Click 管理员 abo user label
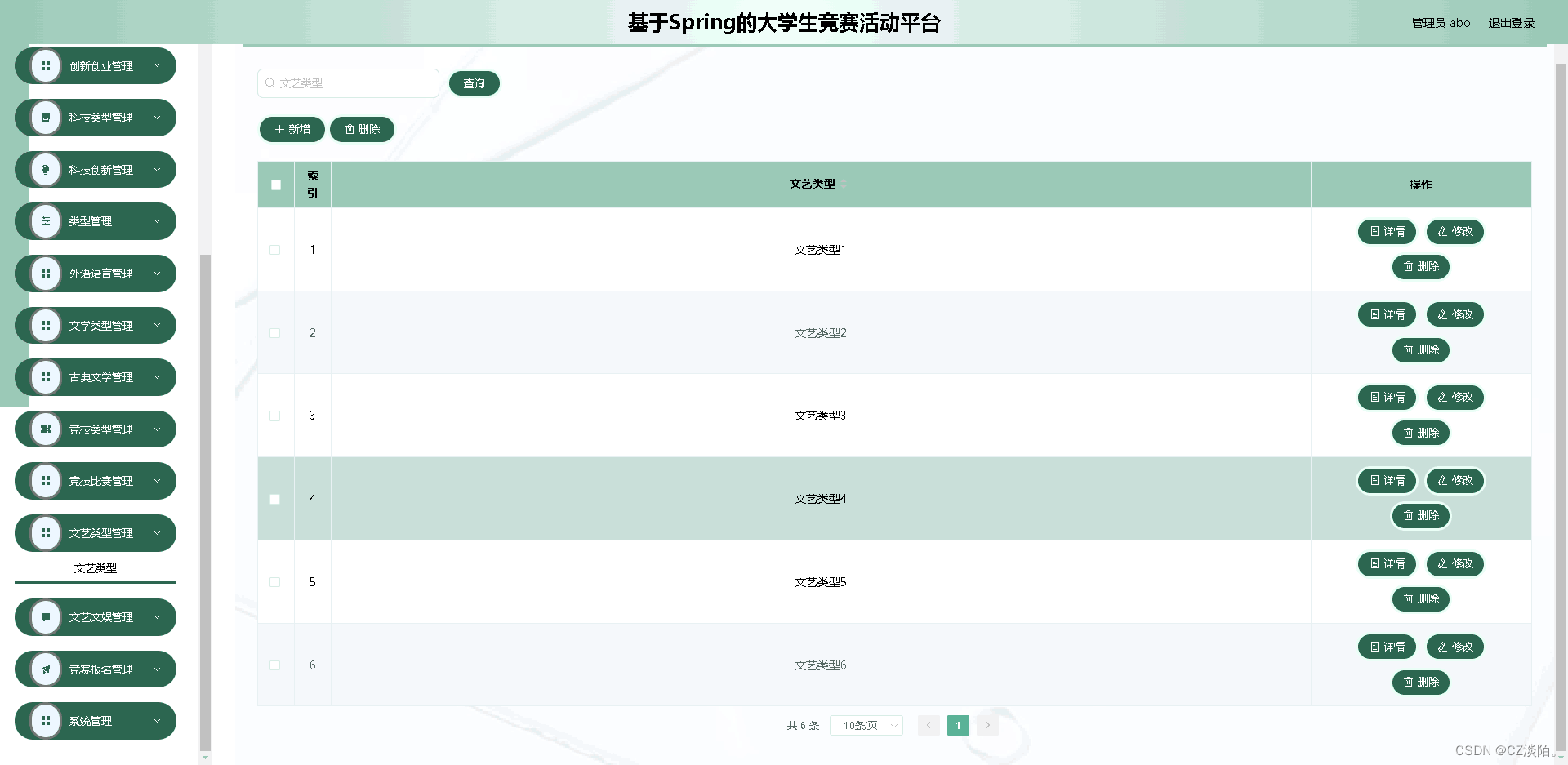1568x765 pixels. point(1441,23)
